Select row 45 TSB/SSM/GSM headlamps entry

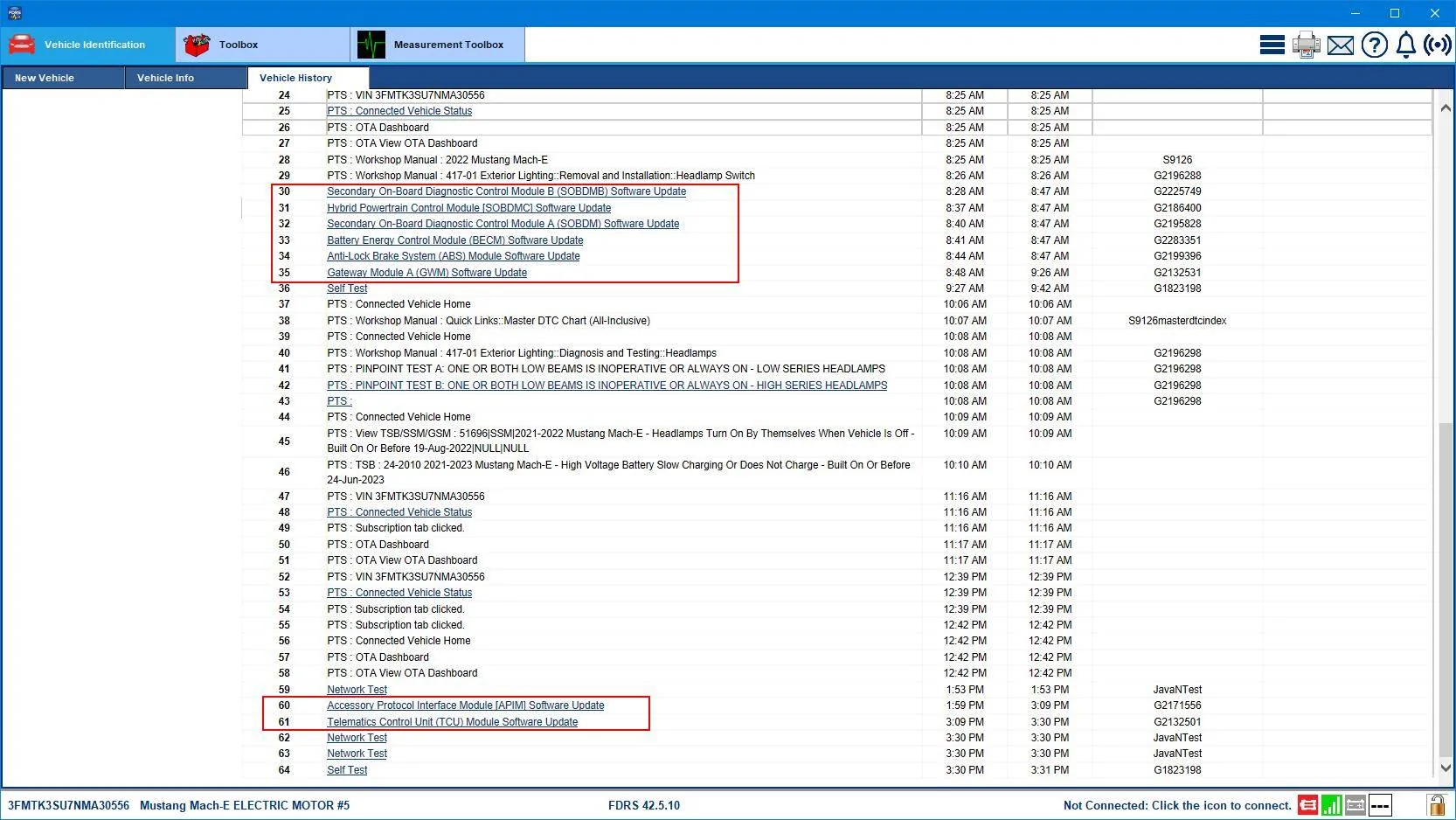837,441
